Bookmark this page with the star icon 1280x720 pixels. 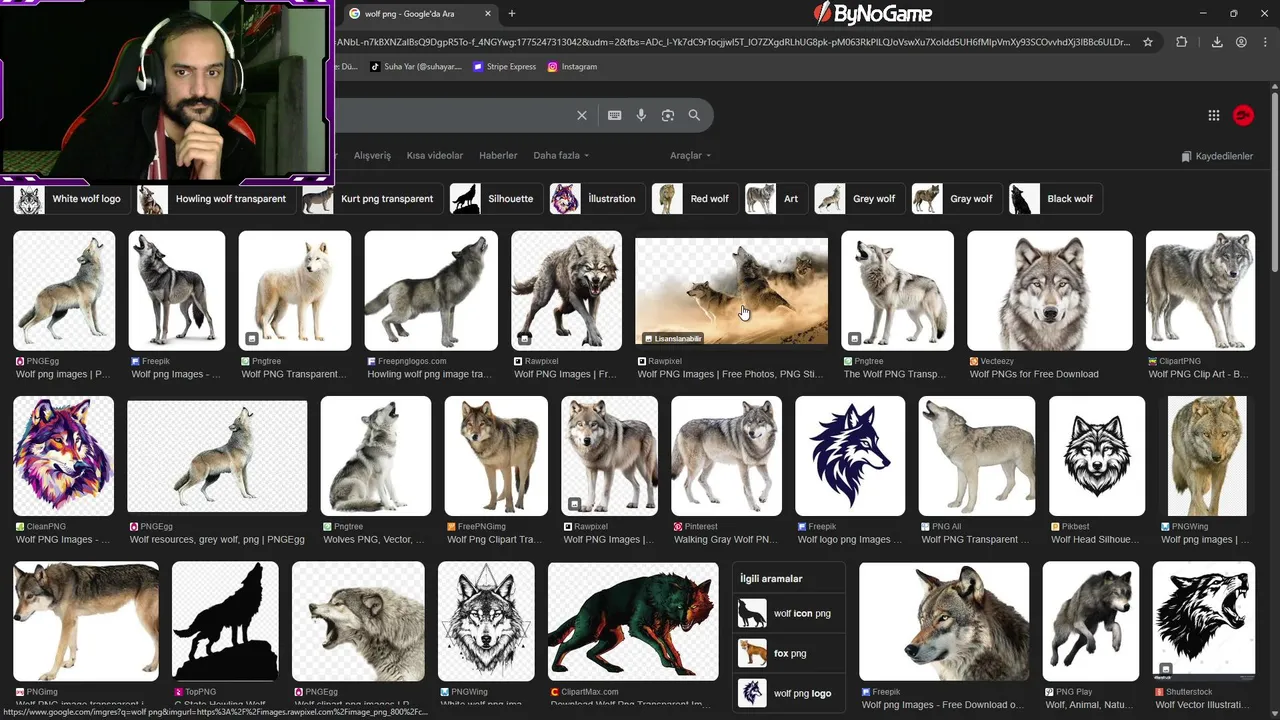click(1148, 42)
